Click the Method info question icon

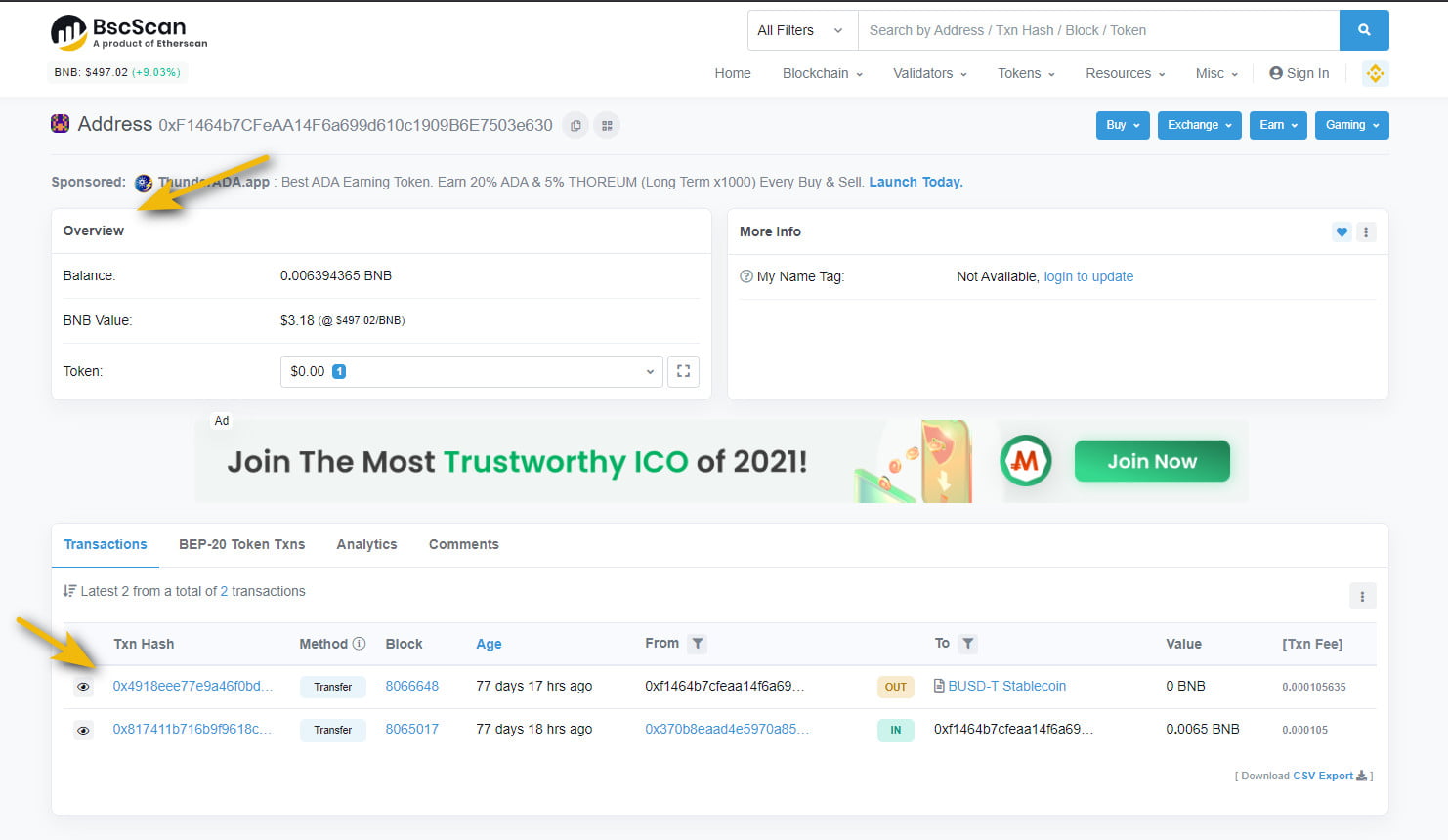click(x=359, y=644)
